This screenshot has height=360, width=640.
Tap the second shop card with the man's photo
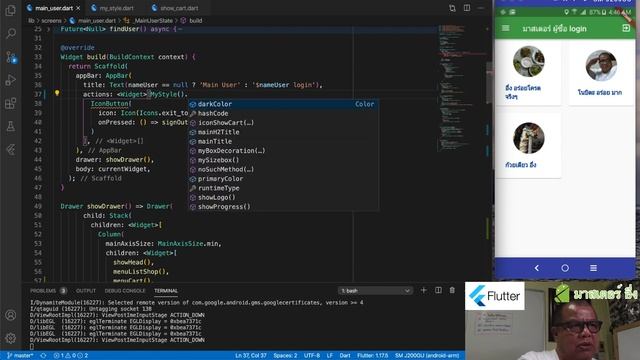tap(602, 73)
